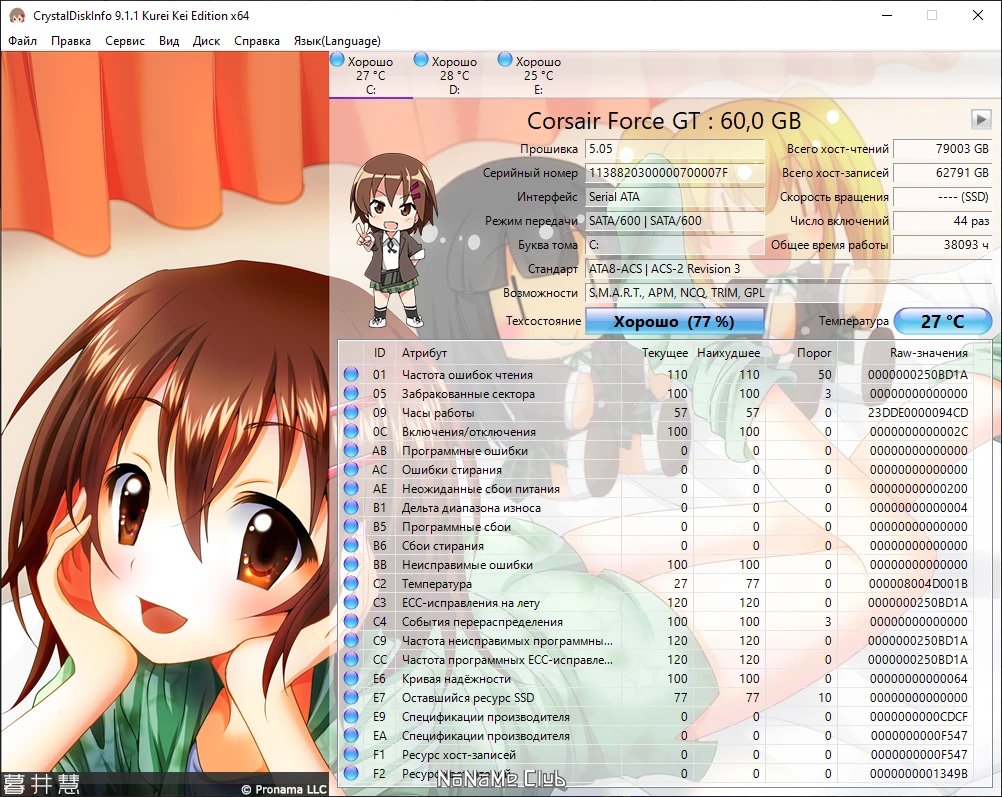Viewport: 1002px width, 797px height.
Task: Click the ID column header
Action: click(x=380, y=353)
